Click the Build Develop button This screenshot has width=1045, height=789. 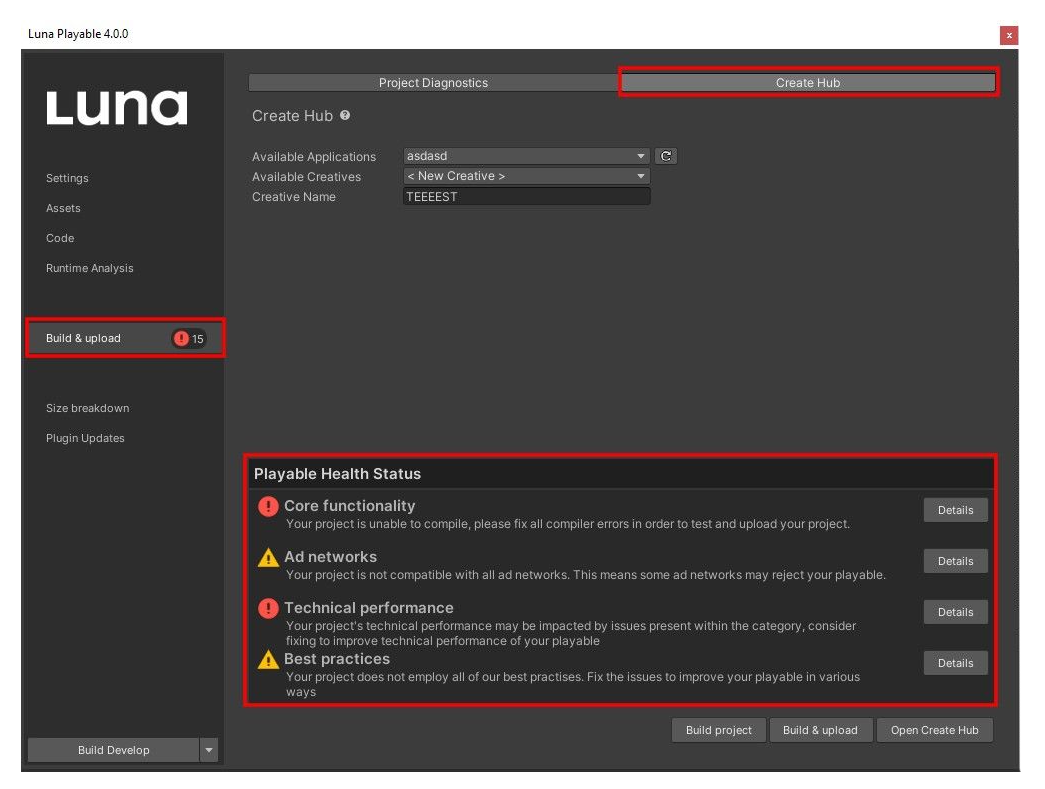113,750
